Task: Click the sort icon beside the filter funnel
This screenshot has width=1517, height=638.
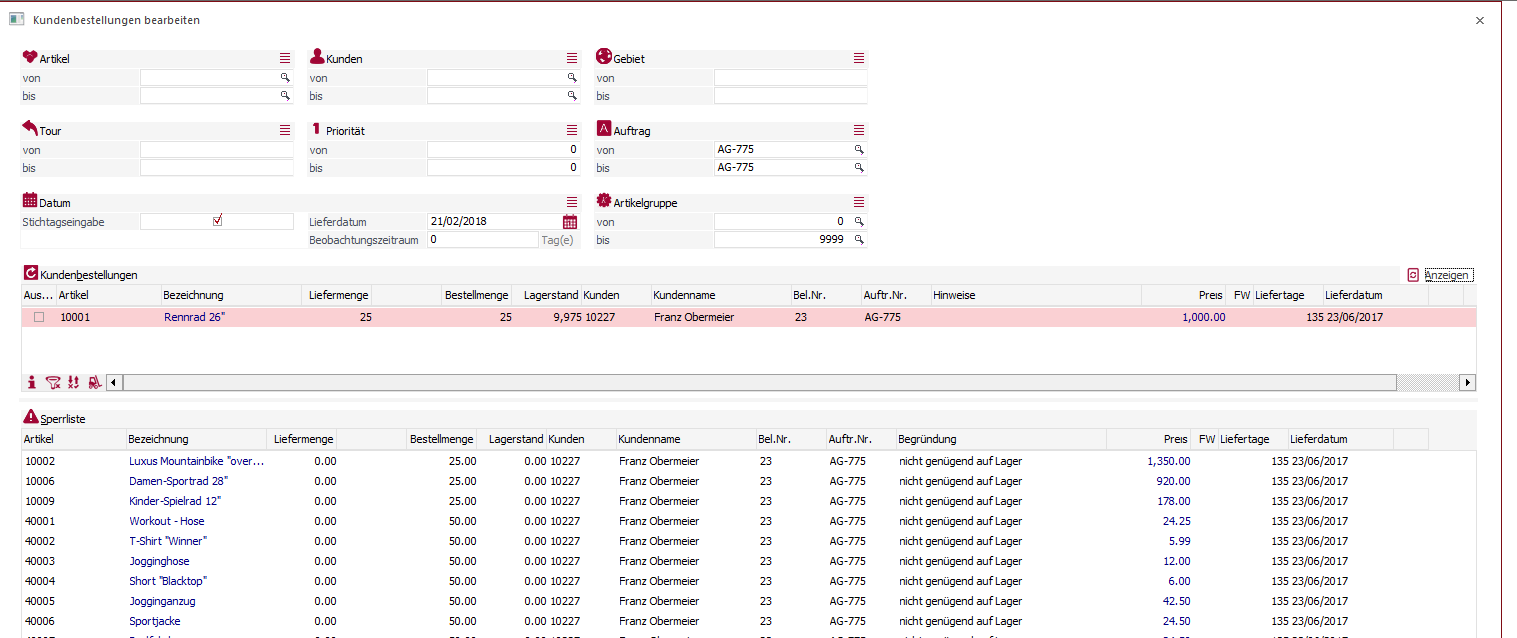Action: [73, 382]
